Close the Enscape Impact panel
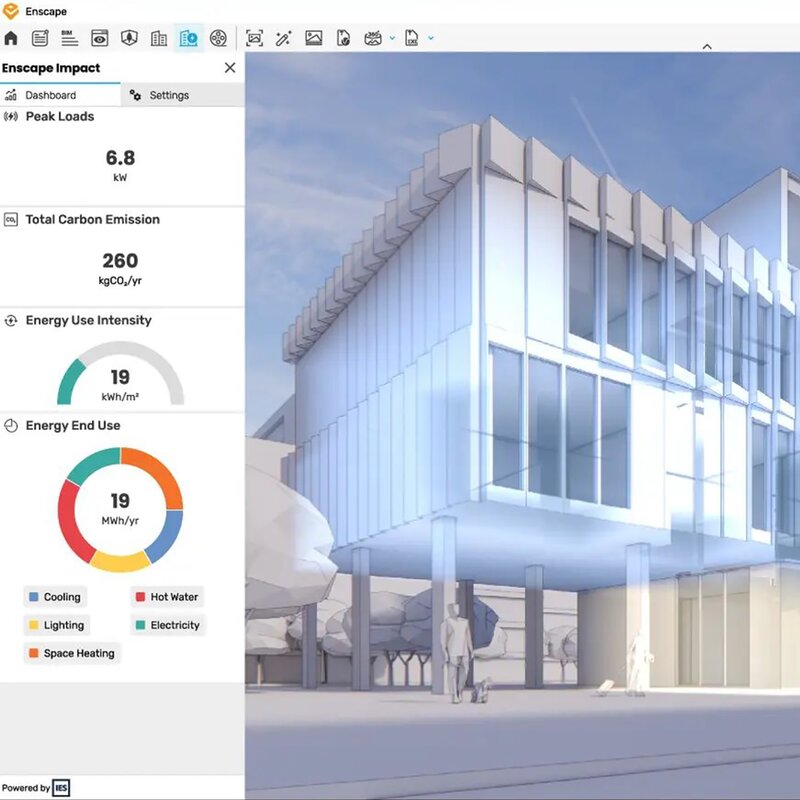Viewport: 800px width, 800px height. pyautogui.click(x=230, y=68)
